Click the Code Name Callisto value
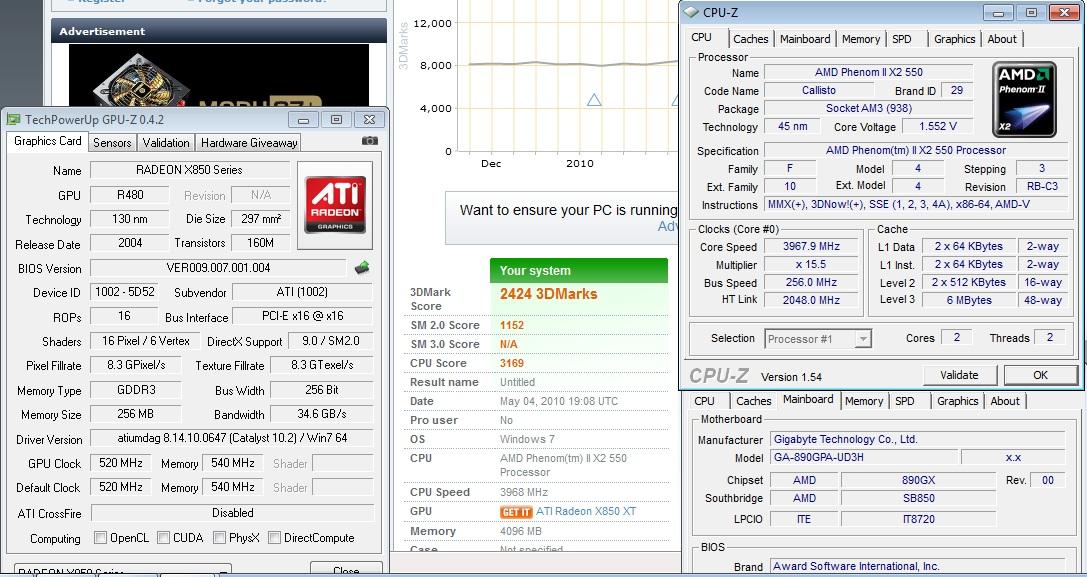The image size is (1087, 577). coord(819,90)
